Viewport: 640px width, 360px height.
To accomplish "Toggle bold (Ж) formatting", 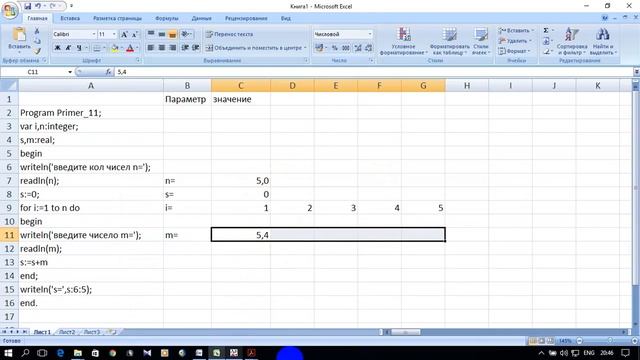I will (58, 48).
